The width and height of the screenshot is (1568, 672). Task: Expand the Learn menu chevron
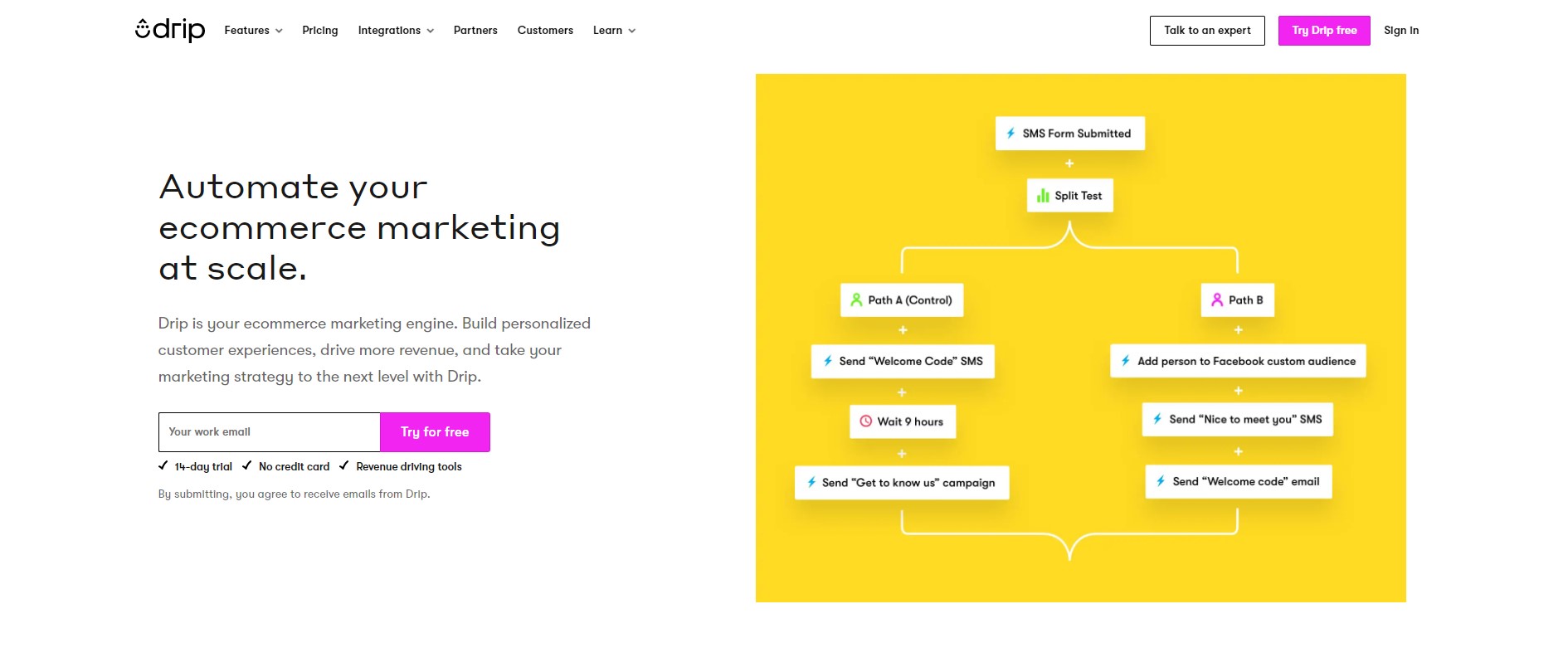pyautogui.click(x=632, y=31)
